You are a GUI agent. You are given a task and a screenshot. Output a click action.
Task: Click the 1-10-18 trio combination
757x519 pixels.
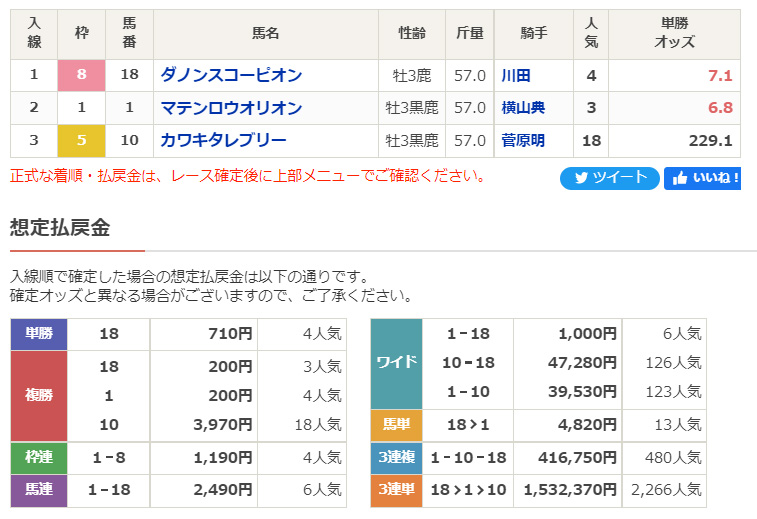(468, 457)
